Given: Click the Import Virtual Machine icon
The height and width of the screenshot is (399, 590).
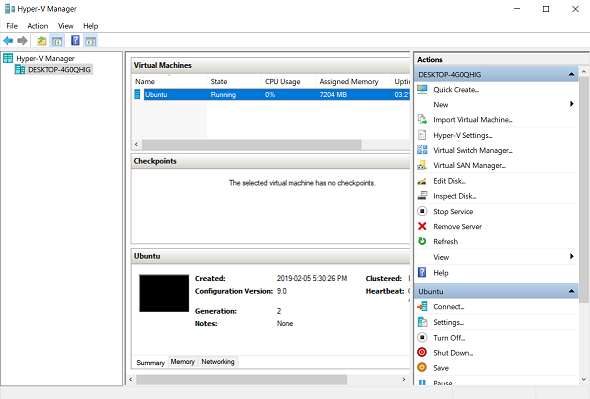Looking at the screenshot, I should (x=422, y=120).
